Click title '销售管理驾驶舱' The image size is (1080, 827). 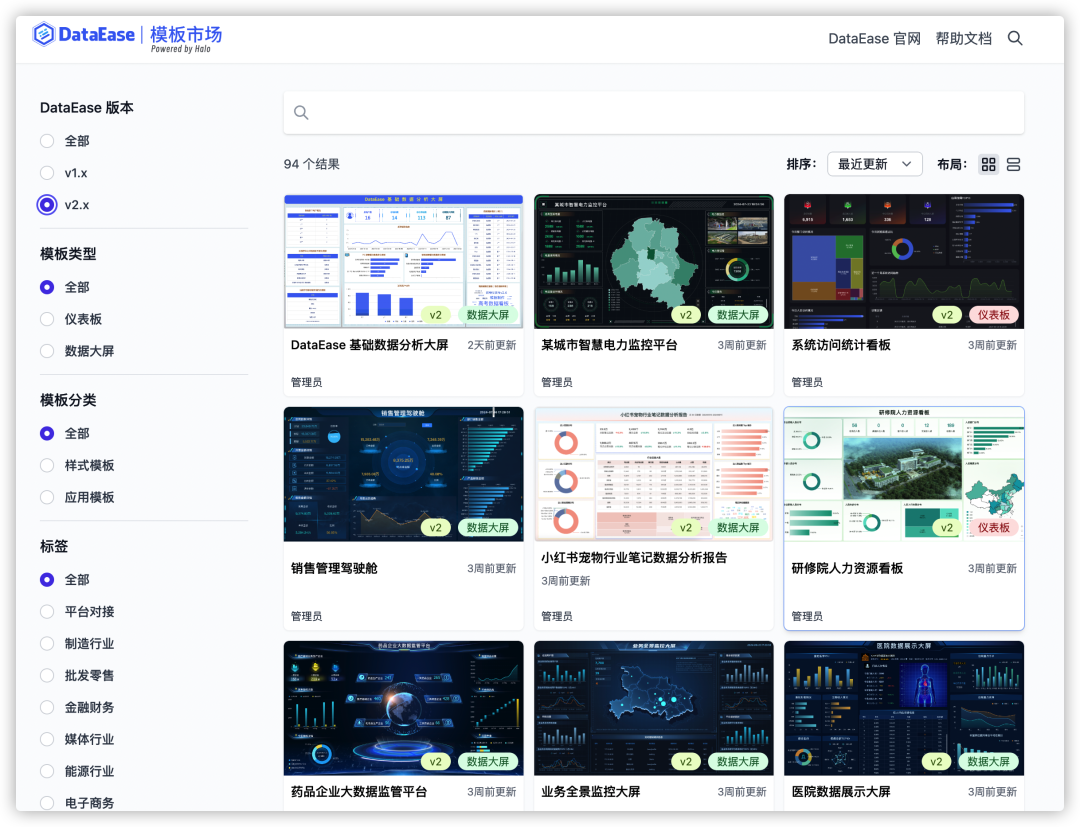pyautogui.click(x=334, y=568)
